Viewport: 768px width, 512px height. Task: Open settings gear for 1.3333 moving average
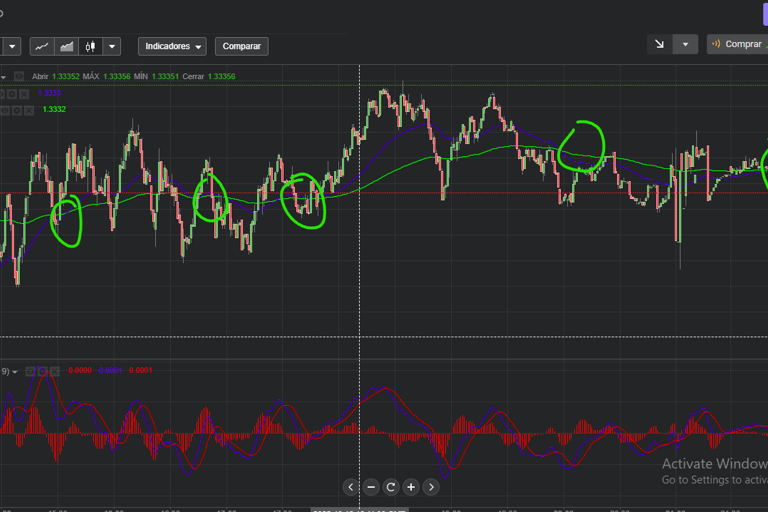[12, 94]
